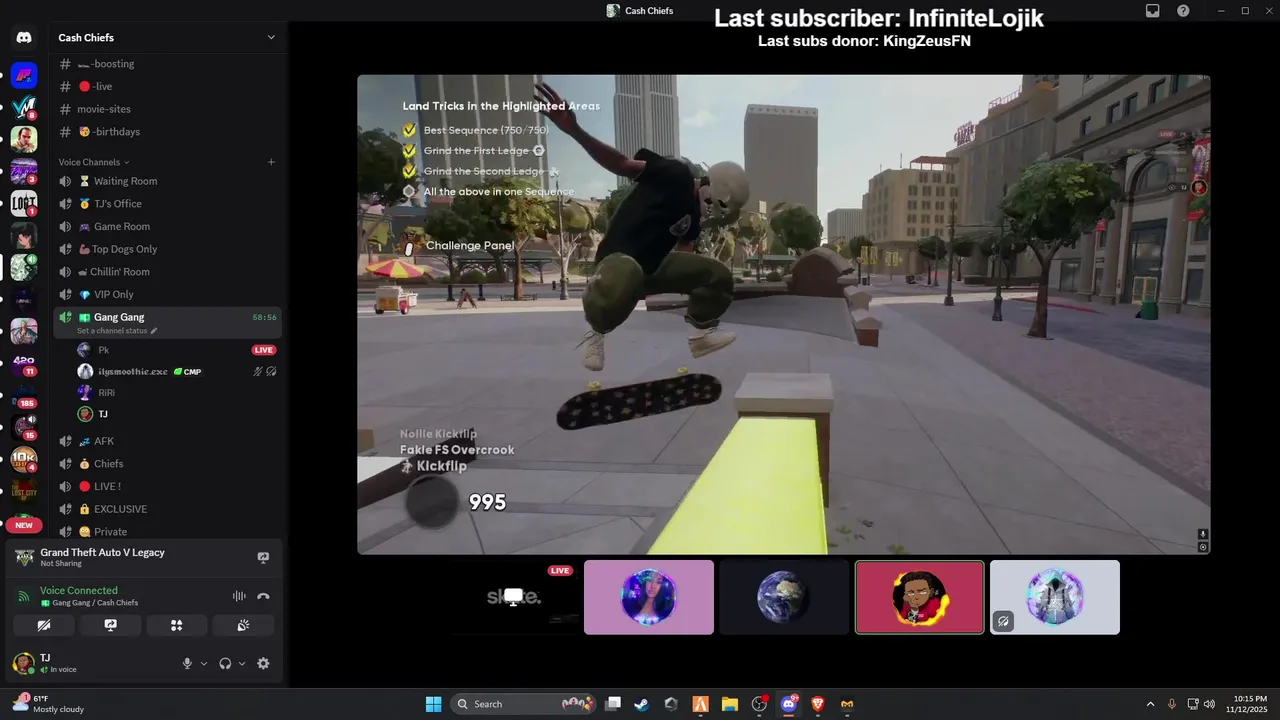Turn on camera in voice panel

pos(44,625)
